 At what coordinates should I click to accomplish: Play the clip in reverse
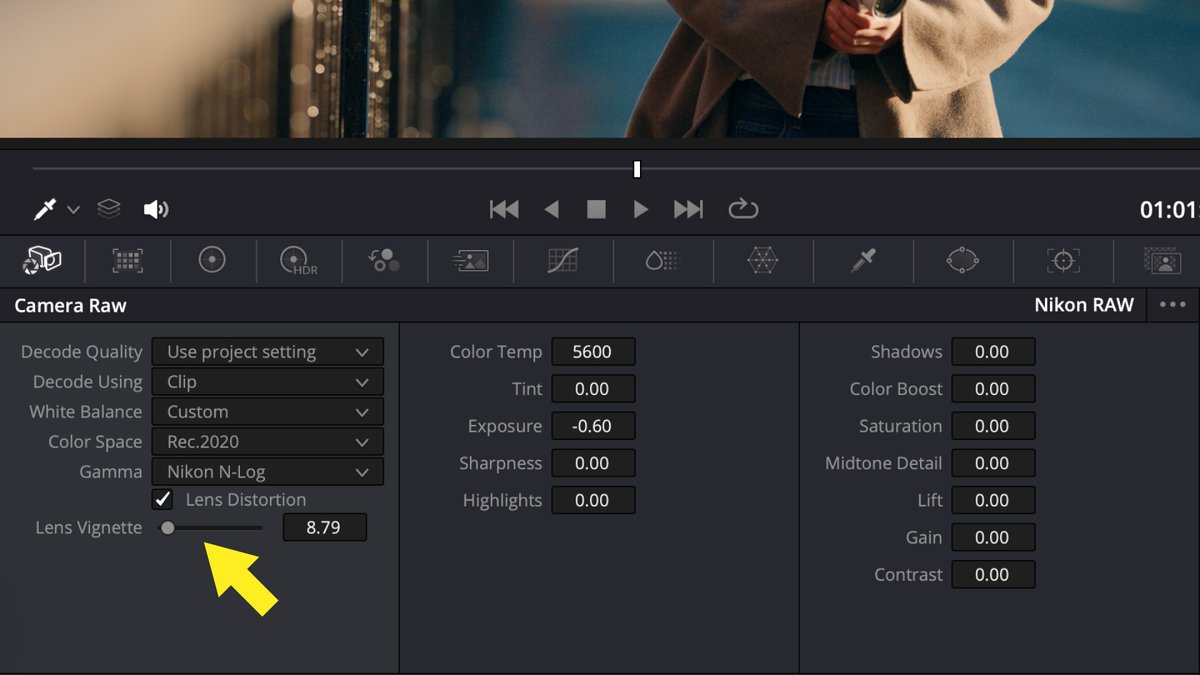551,209
